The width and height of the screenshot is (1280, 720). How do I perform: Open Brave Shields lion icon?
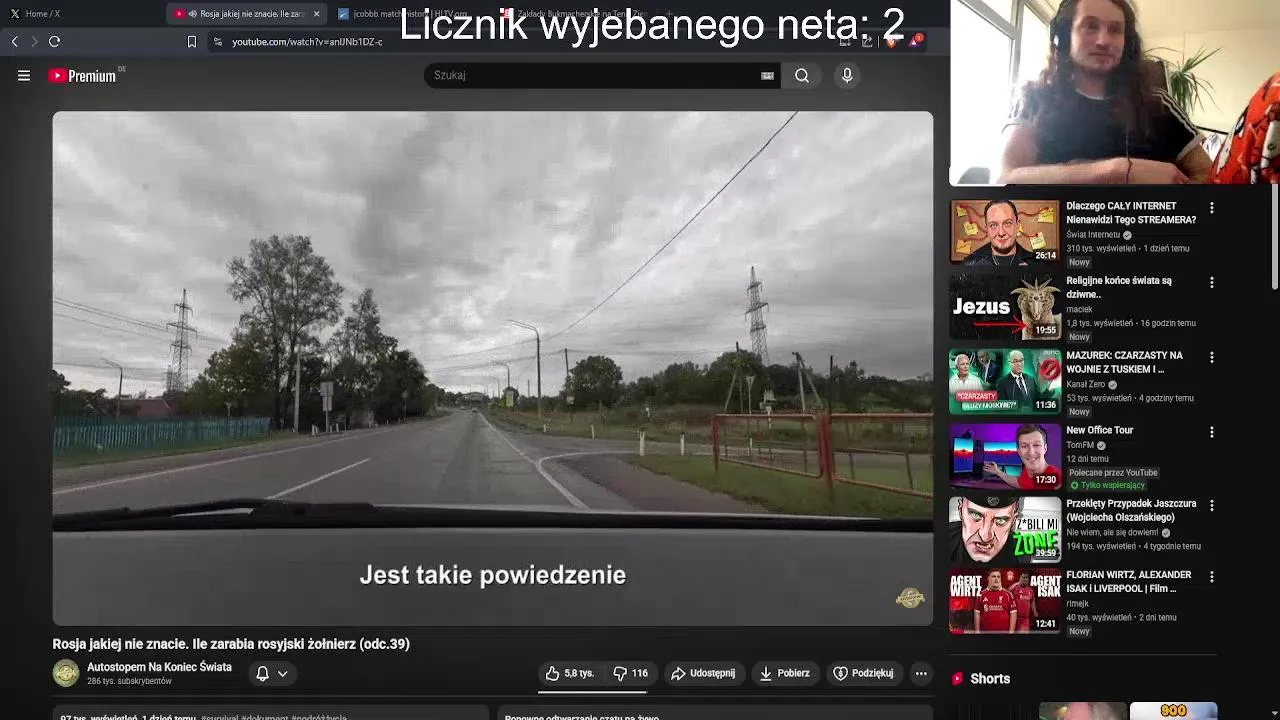click(x=891, y=41)
